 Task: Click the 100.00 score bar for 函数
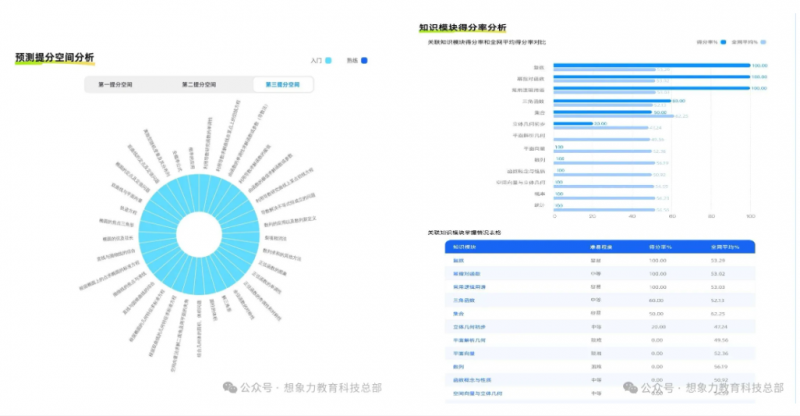pos(650,66)
